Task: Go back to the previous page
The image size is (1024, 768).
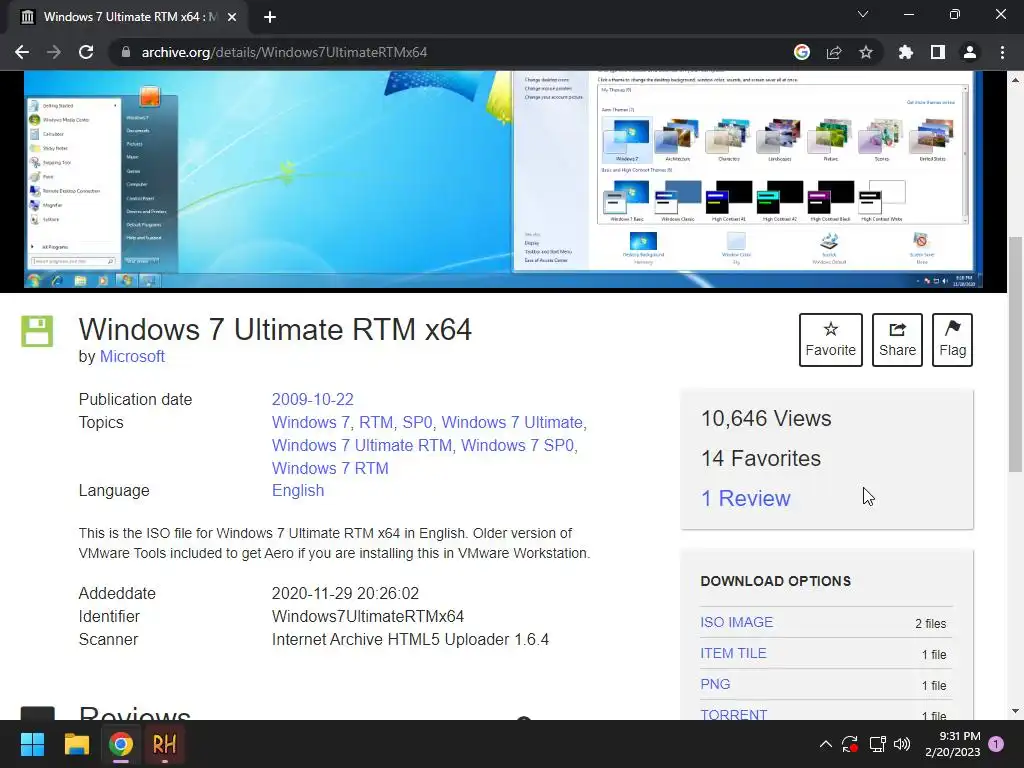Action: pos(22,52)
